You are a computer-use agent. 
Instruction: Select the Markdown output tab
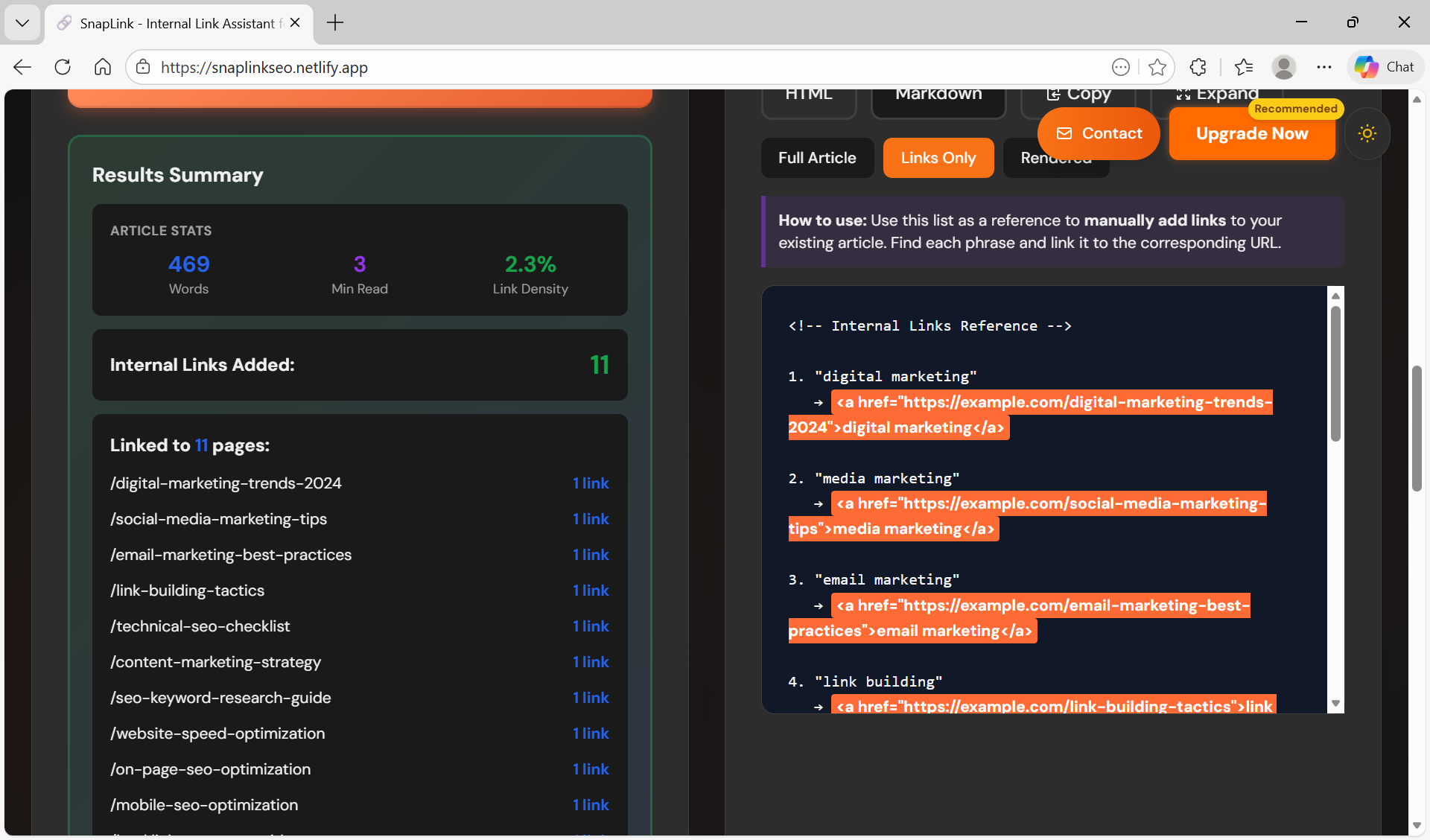[x=938, y=94]
